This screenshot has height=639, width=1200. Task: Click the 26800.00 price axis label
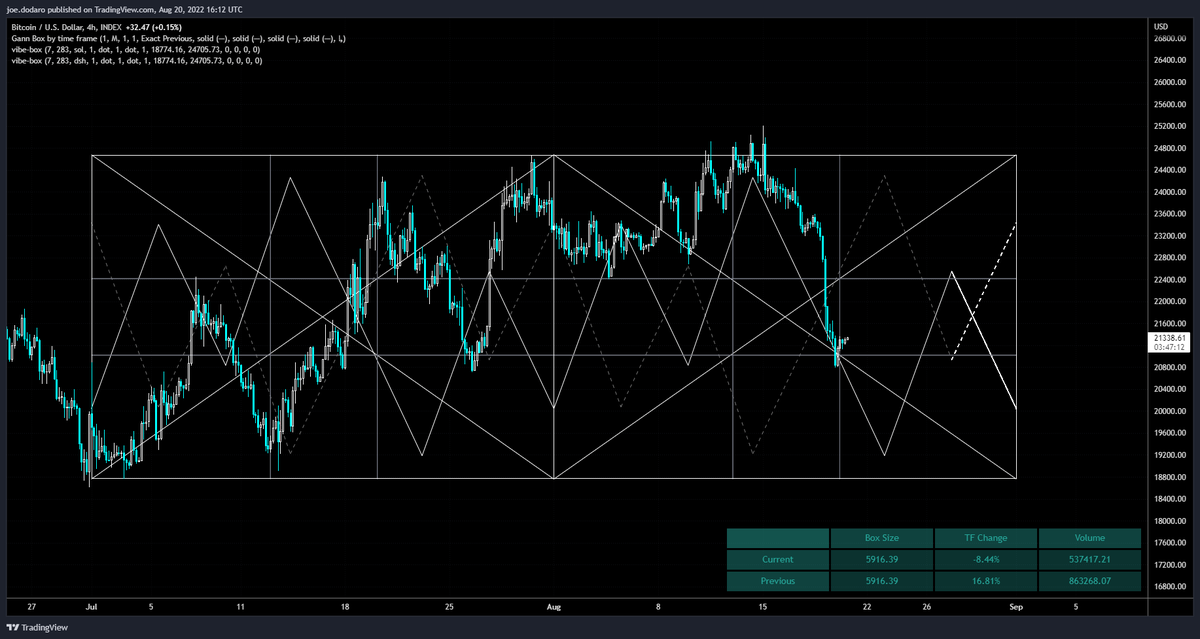tap(1170, 39)
